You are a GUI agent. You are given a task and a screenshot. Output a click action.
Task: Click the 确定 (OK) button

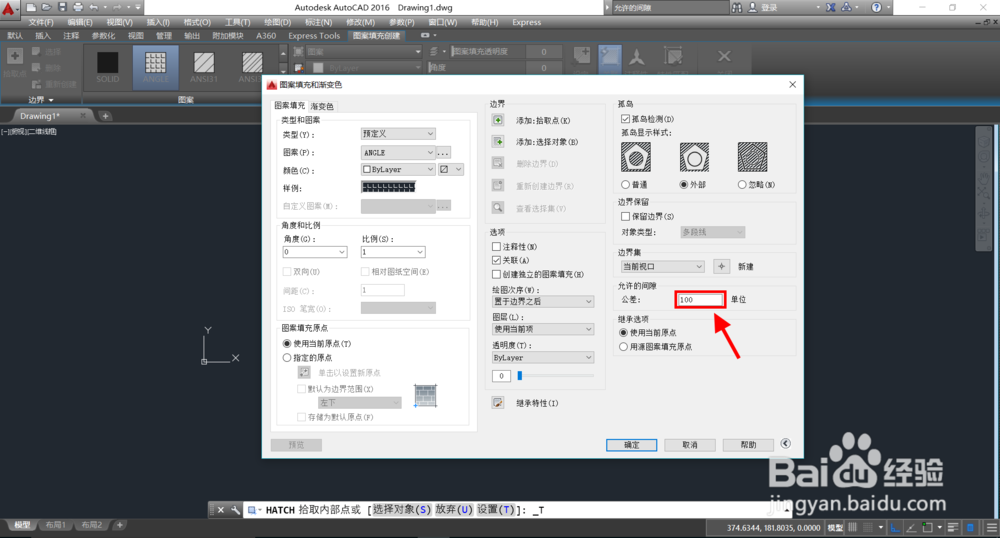(631, 445)
